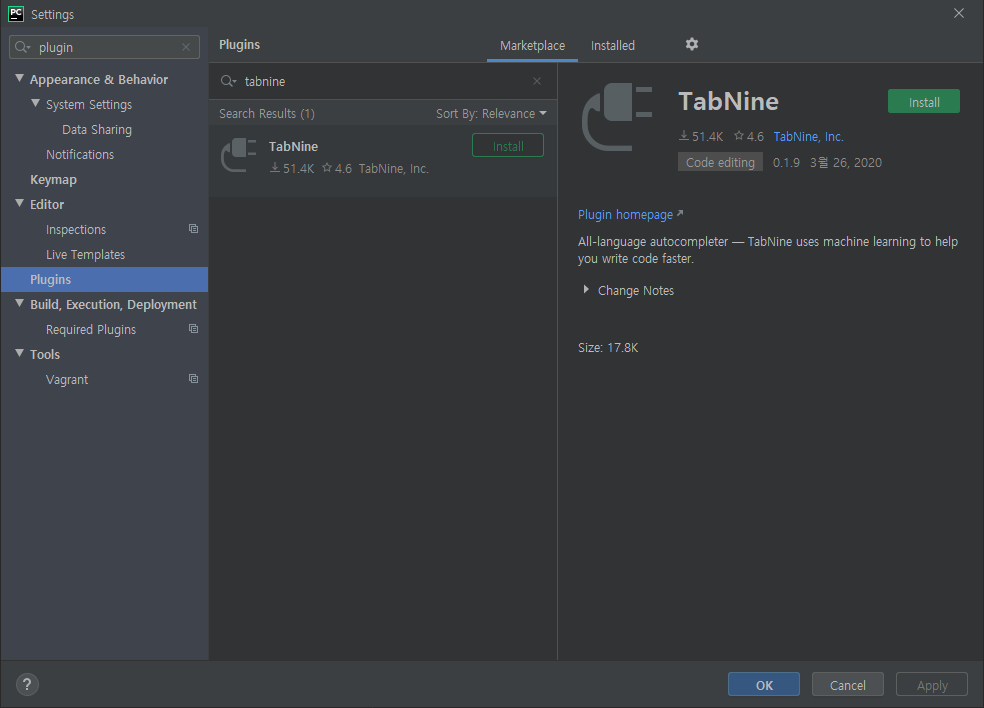Open the plugins gear options menu
Viewport: 984px width, 708px height.
point(692,44)
